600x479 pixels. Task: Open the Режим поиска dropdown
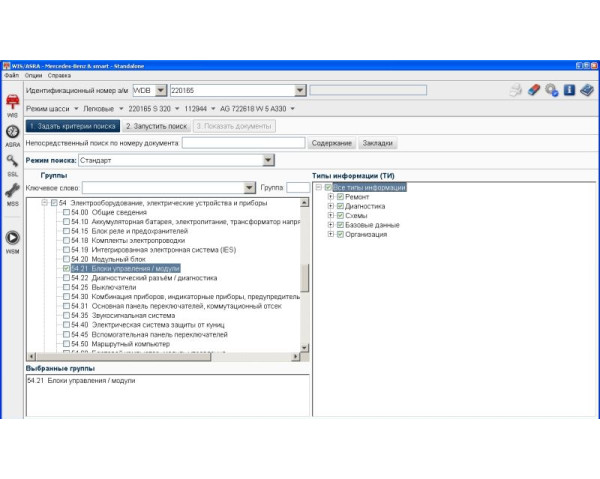point(268,160)
